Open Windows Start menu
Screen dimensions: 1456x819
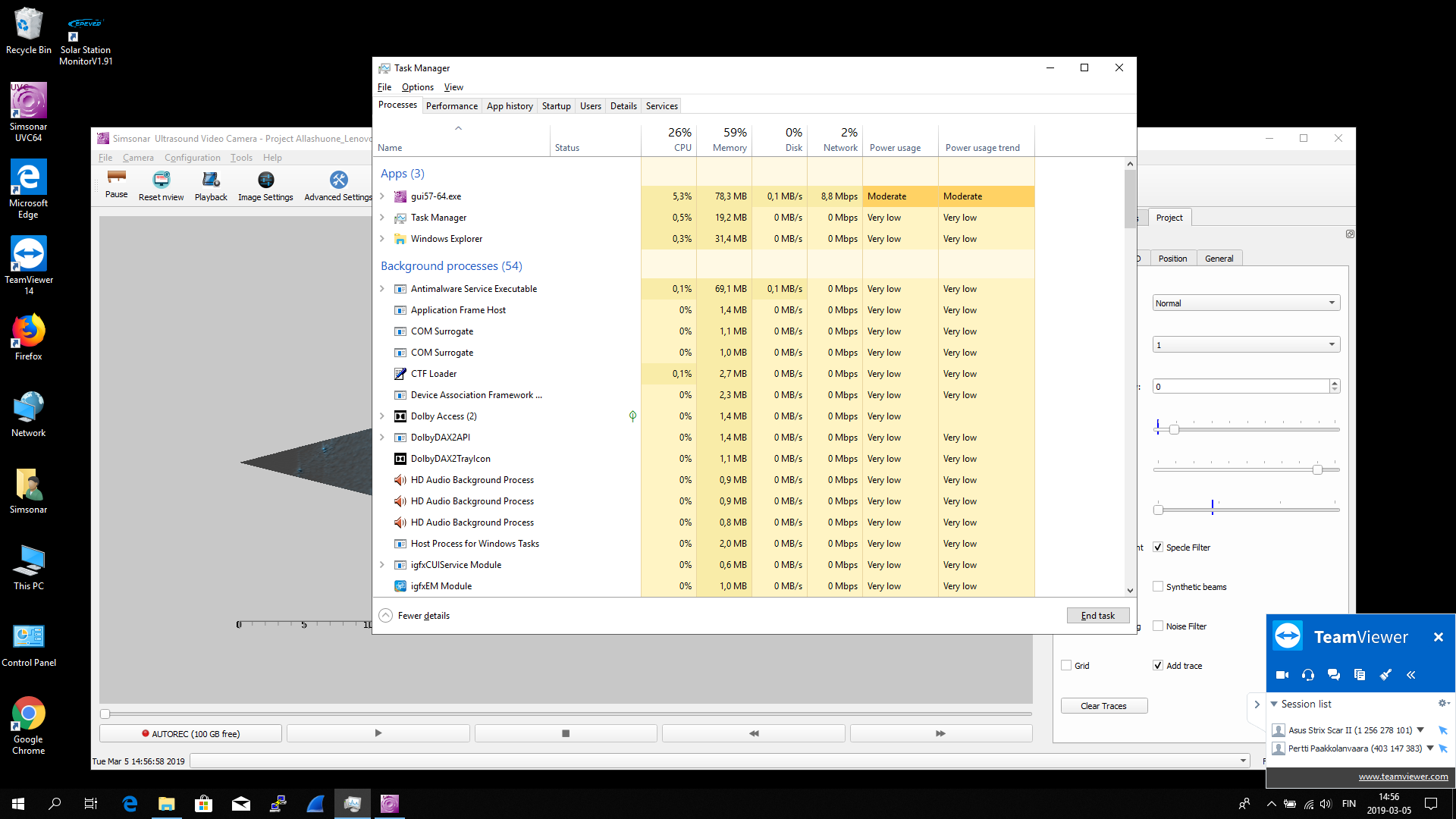click(18, 804)
